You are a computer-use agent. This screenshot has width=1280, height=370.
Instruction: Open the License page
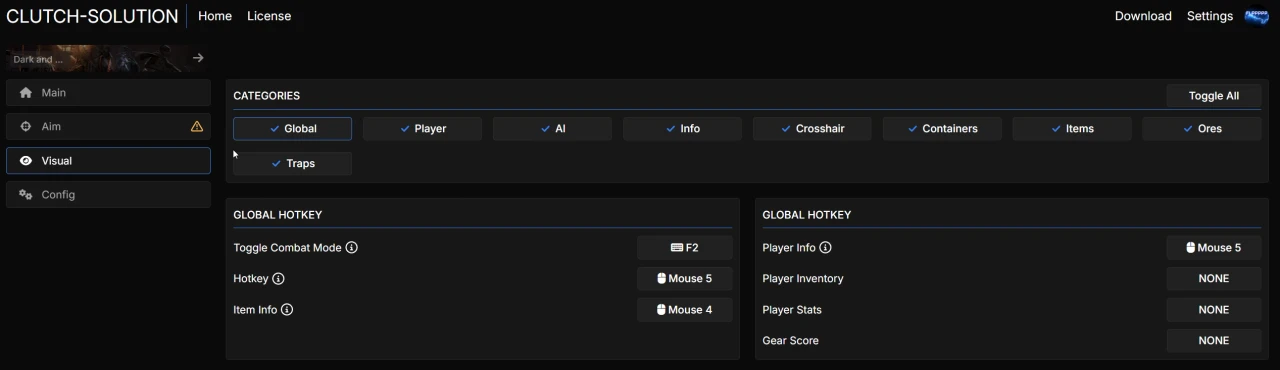269,16
